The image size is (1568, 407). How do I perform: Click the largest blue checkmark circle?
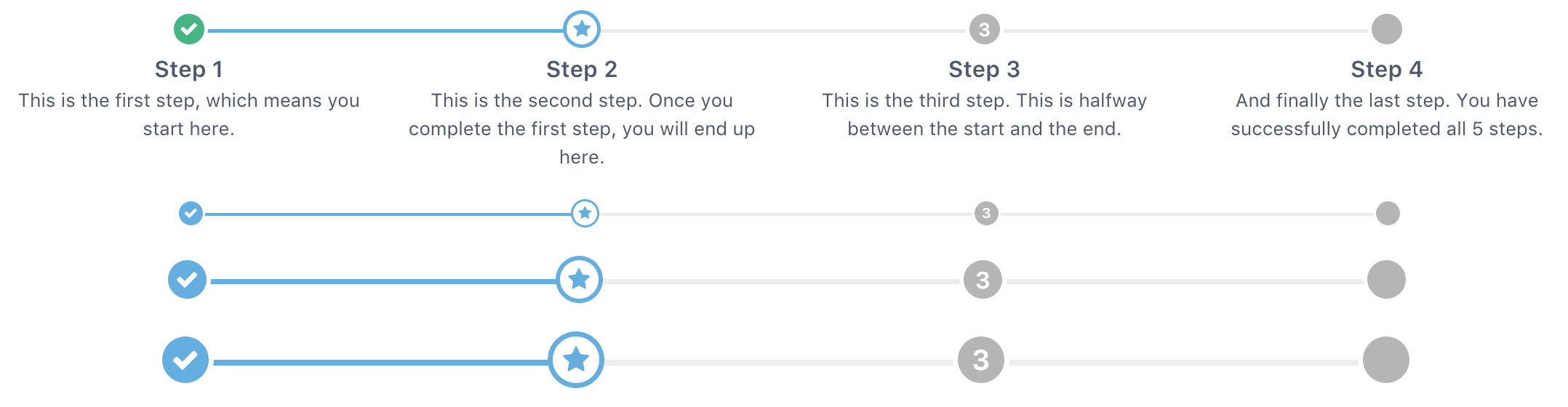tap(185, 360)
